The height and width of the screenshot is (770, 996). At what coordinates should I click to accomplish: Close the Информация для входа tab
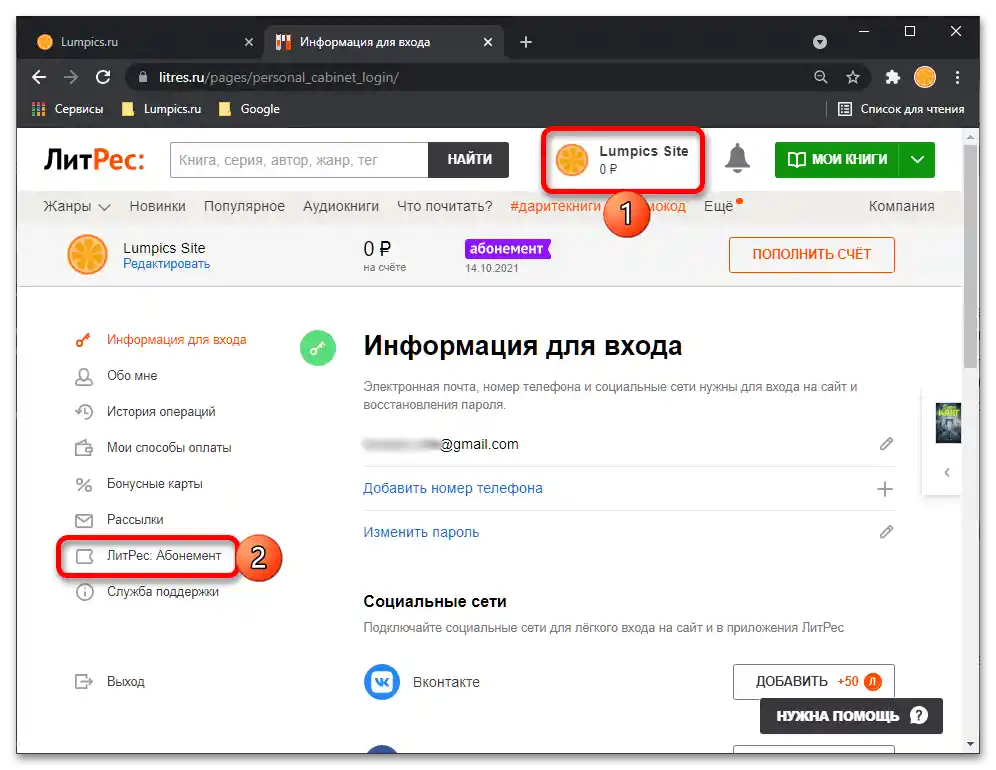488,42
